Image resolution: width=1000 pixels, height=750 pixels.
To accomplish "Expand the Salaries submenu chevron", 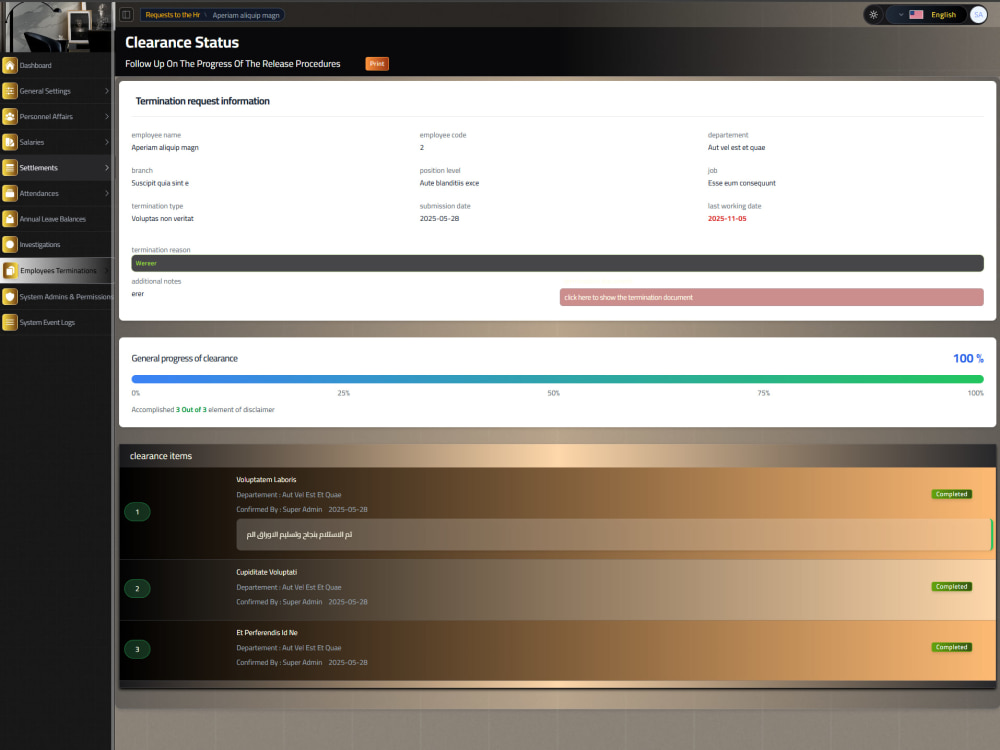I will [107, 142].
